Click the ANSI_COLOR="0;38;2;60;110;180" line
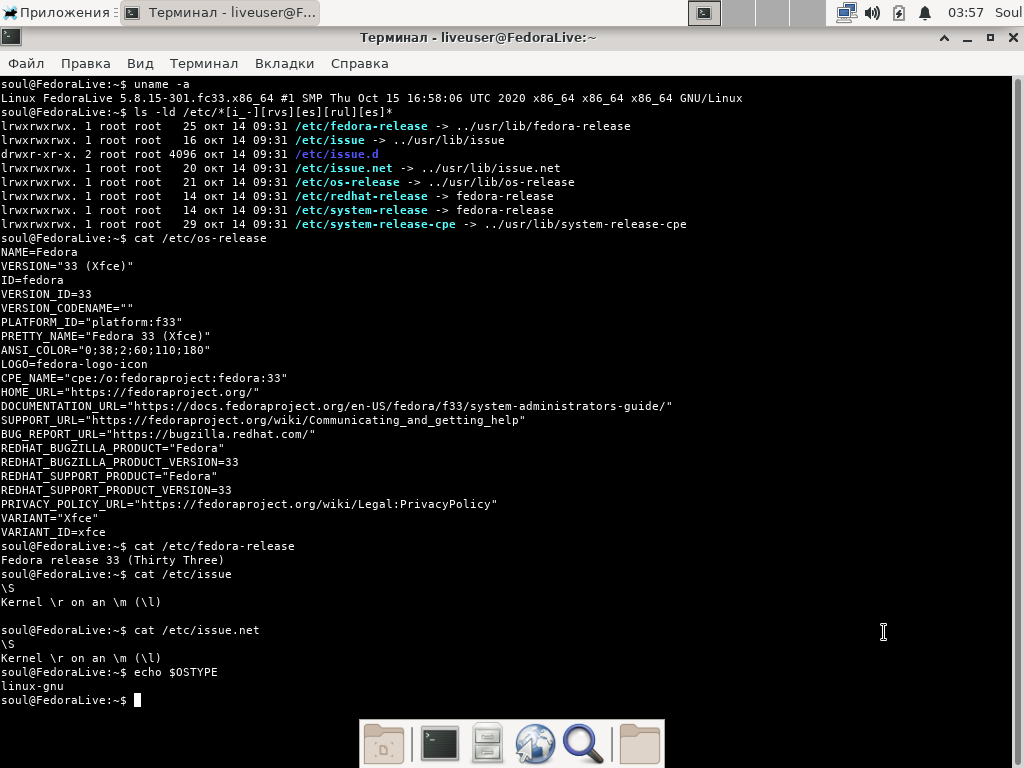1024x768 pixels. tap(106, 350)
